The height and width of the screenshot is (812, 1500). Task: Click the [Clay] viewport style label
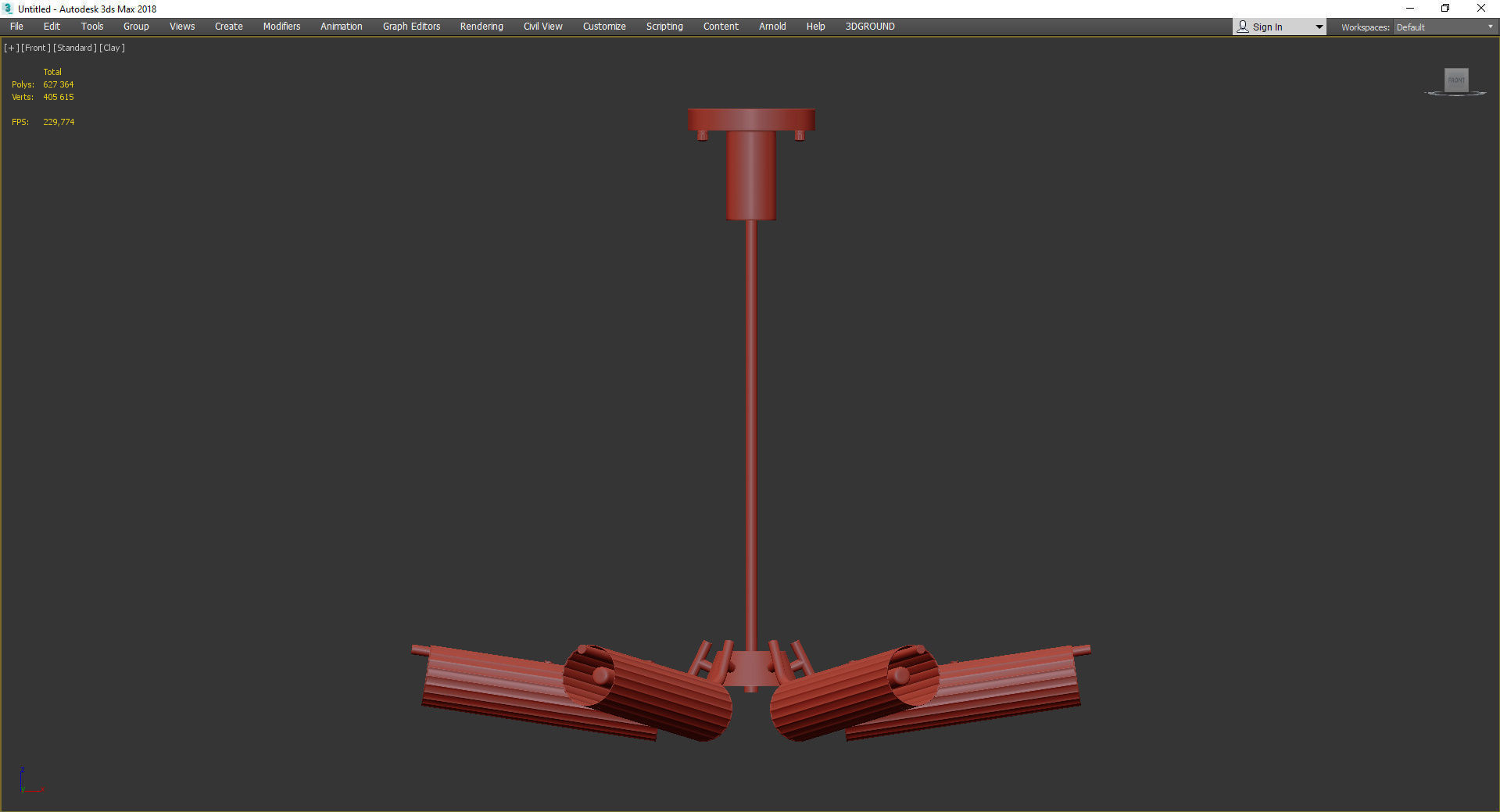click(x=112, y=48)
